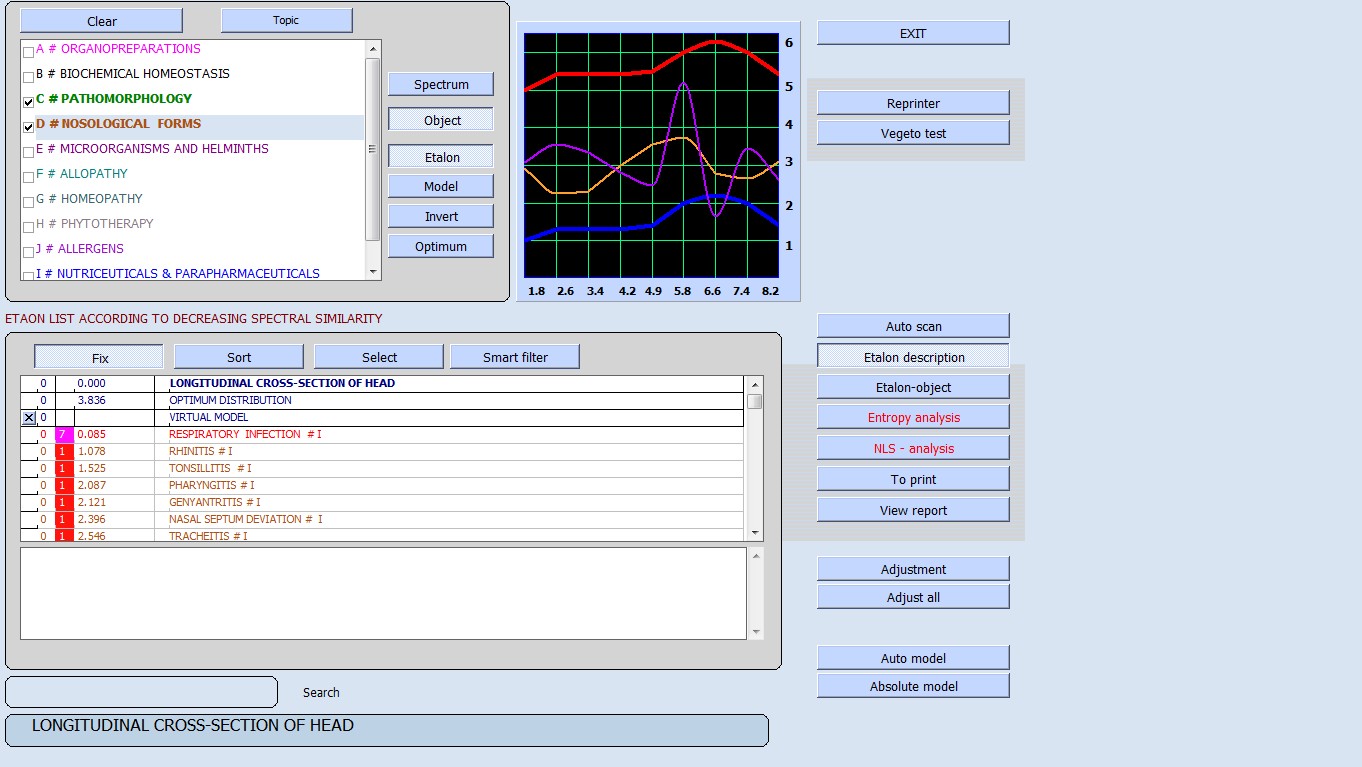1362x767 pixels.
Task: Click View report button
Action: (913, 510)
